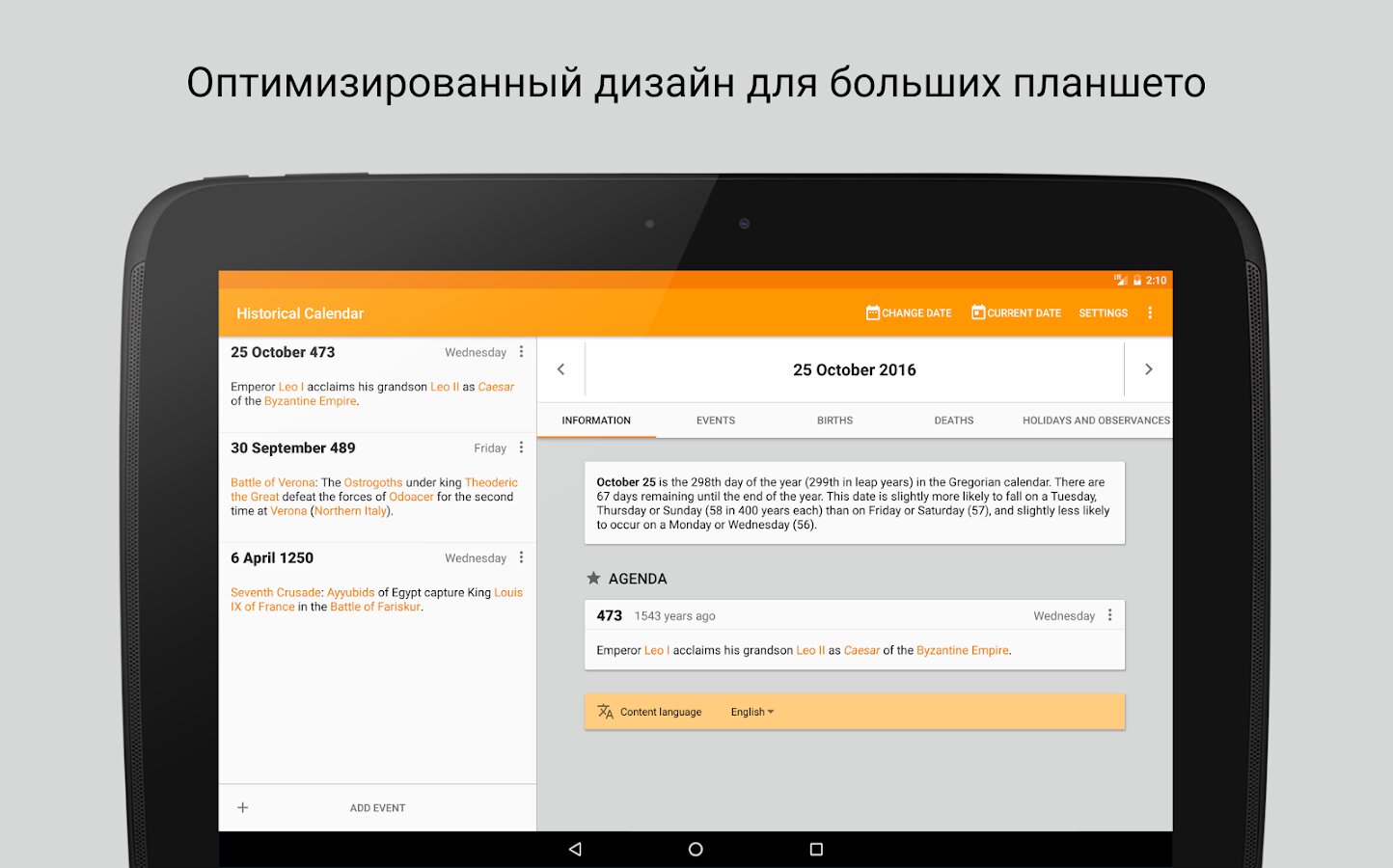Open the Northern Italy link
Image resolution: width=1393 pixels, height=868 pixels.
coord(350,511)
